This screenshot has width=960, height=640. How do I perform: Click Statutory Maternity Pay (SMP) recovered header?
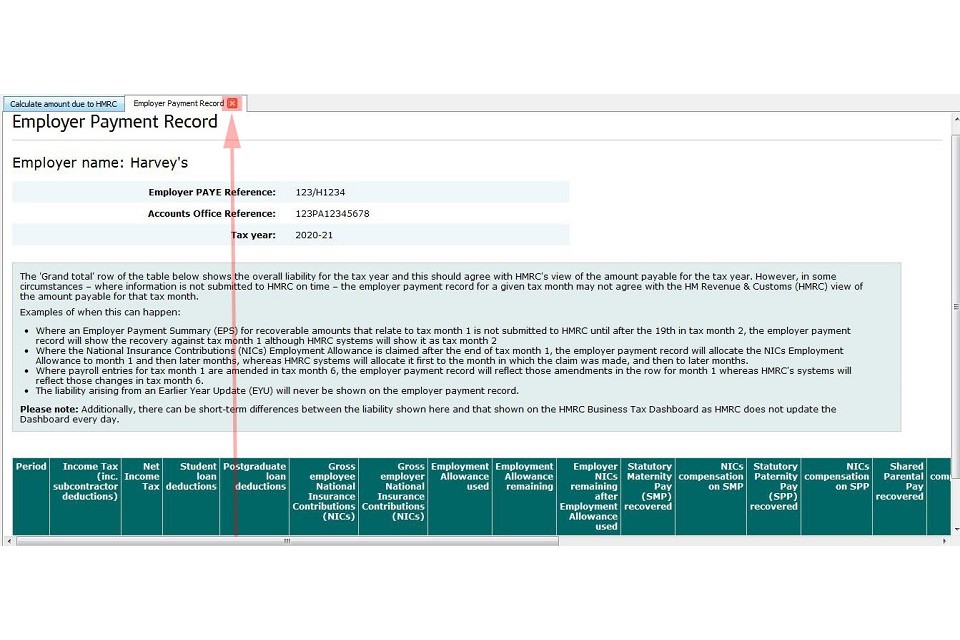[648, 497]
